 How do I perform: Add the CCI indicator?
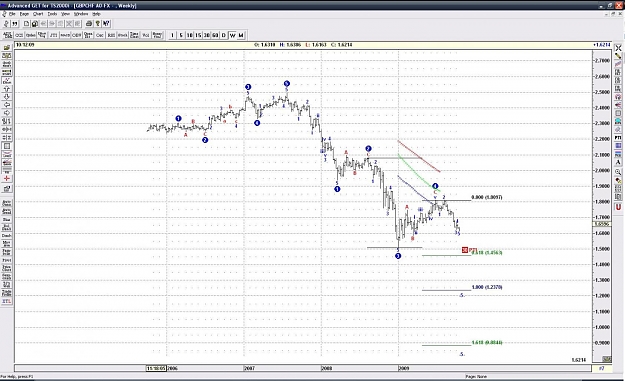point(19,35)
